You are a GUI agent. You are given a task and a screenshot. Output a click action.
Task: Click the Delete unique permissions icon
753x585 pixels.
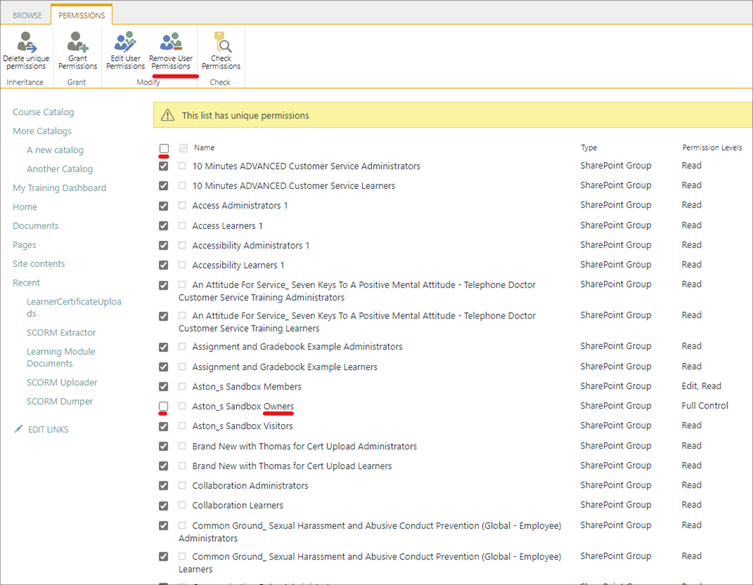click(26, 43)
